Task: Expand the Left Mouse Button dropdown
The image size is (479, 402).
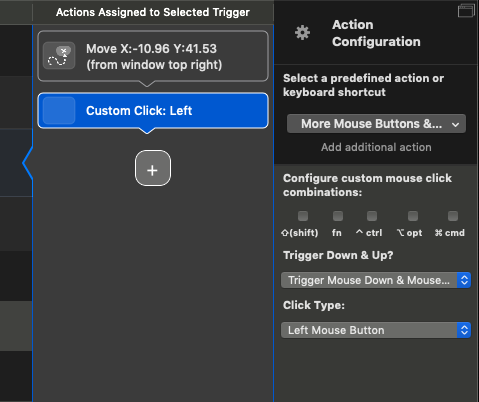Action: (376, 330)
